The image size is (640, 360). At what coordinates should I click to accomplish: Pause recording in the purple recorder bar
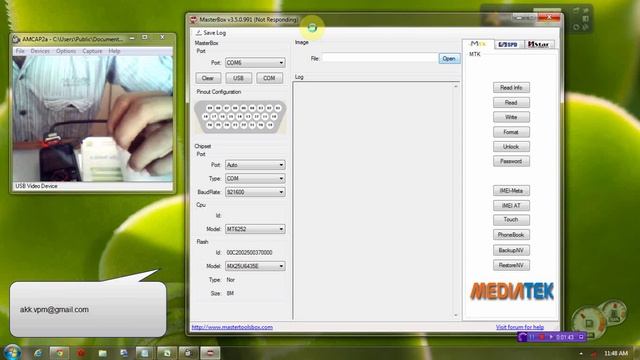coord(532,337)
